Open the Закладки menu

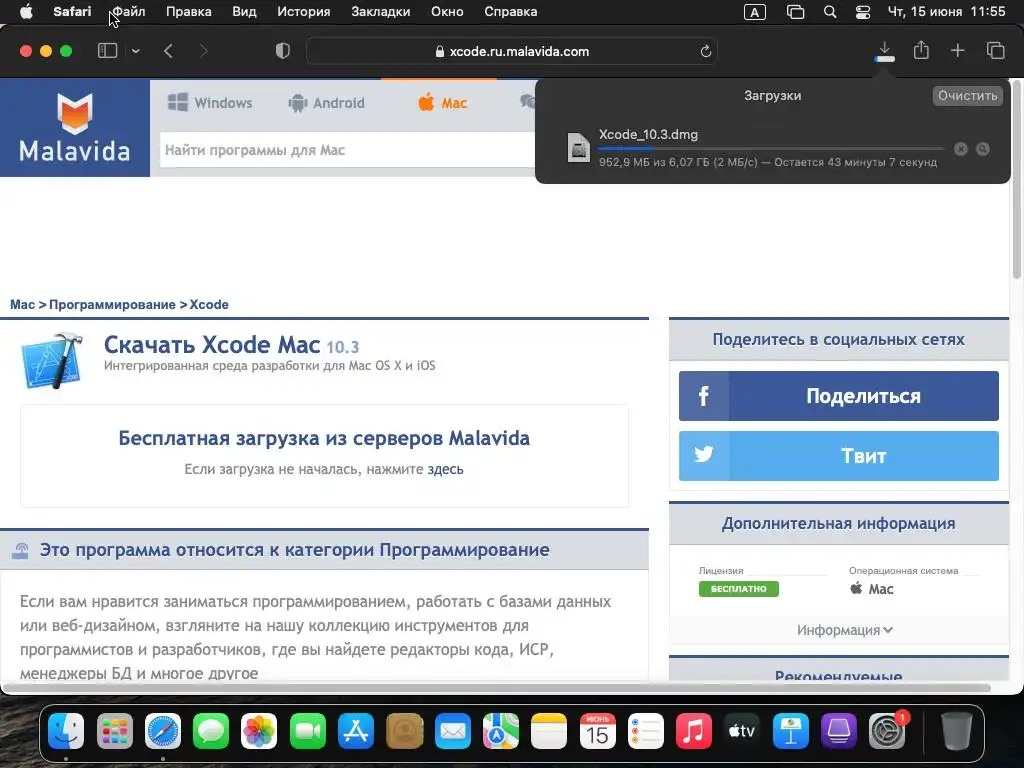(381, 12)
